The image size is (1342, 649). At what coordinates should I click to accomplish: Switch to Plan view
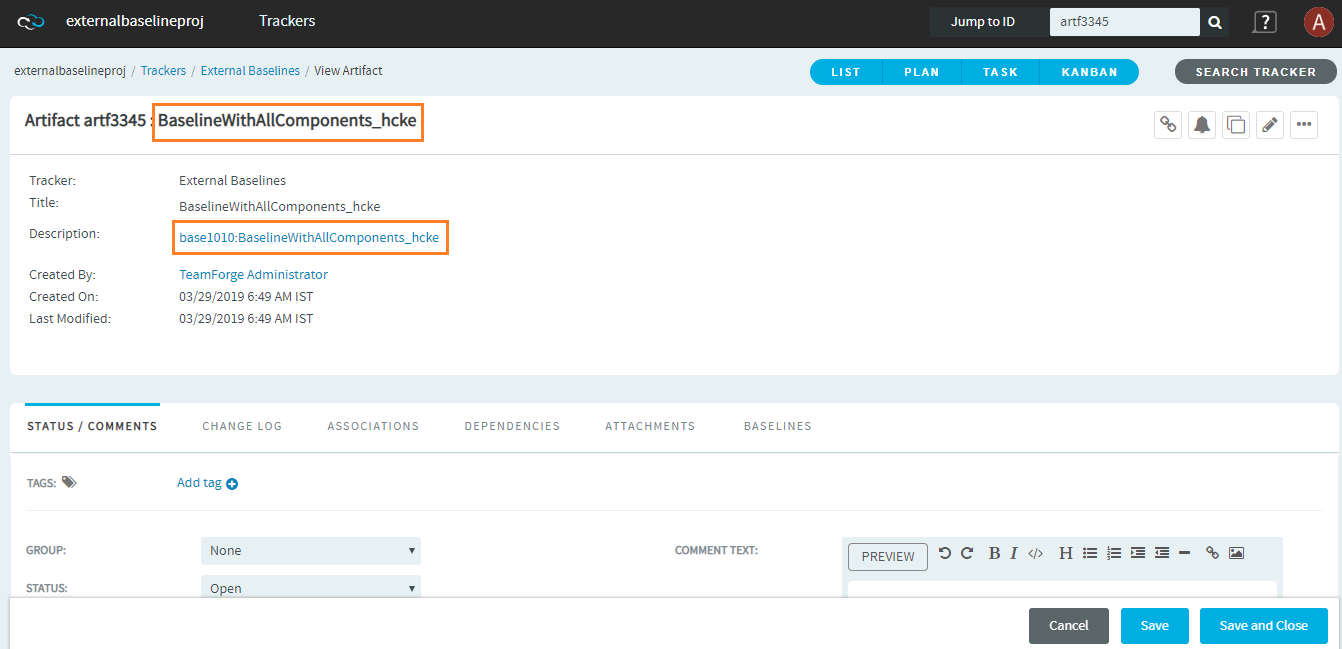922,72
